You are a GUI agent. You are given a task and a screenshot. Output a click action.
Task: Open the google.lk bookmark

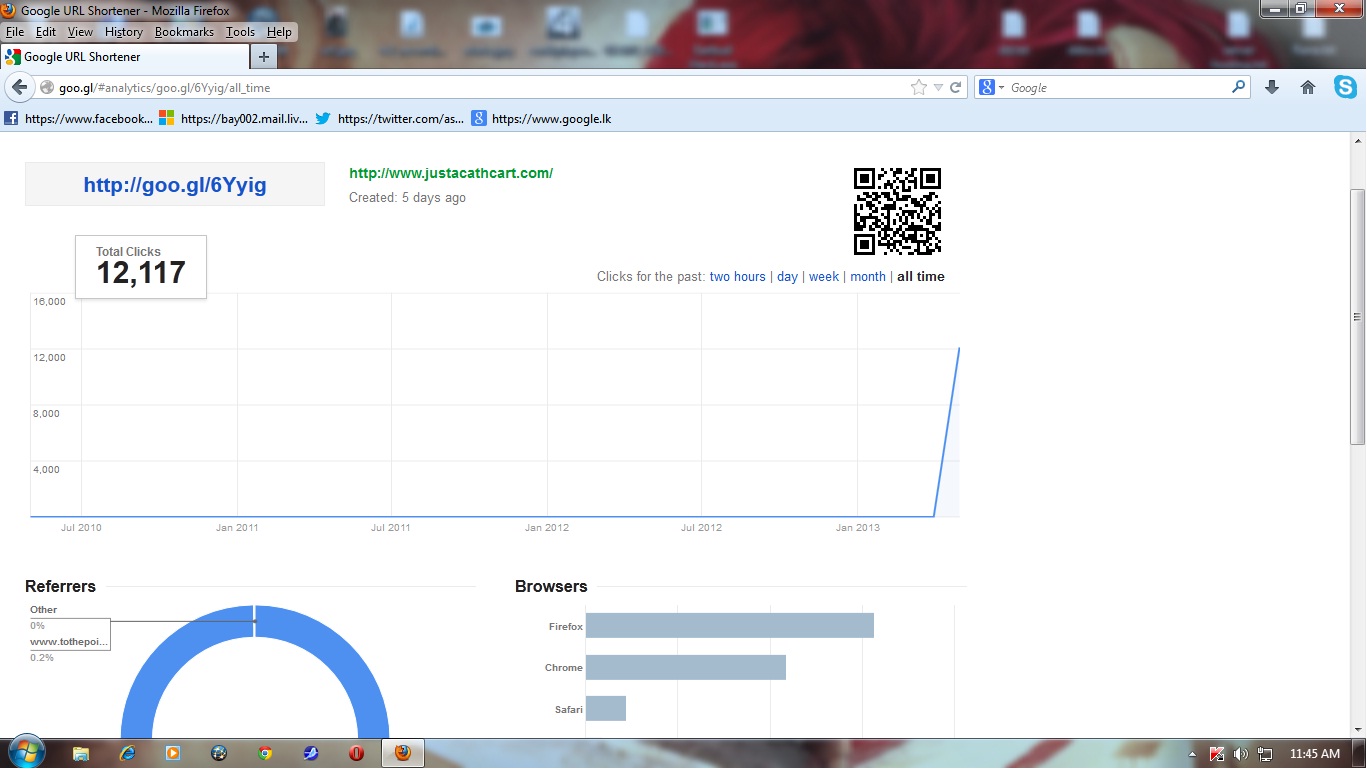[541, 118]
